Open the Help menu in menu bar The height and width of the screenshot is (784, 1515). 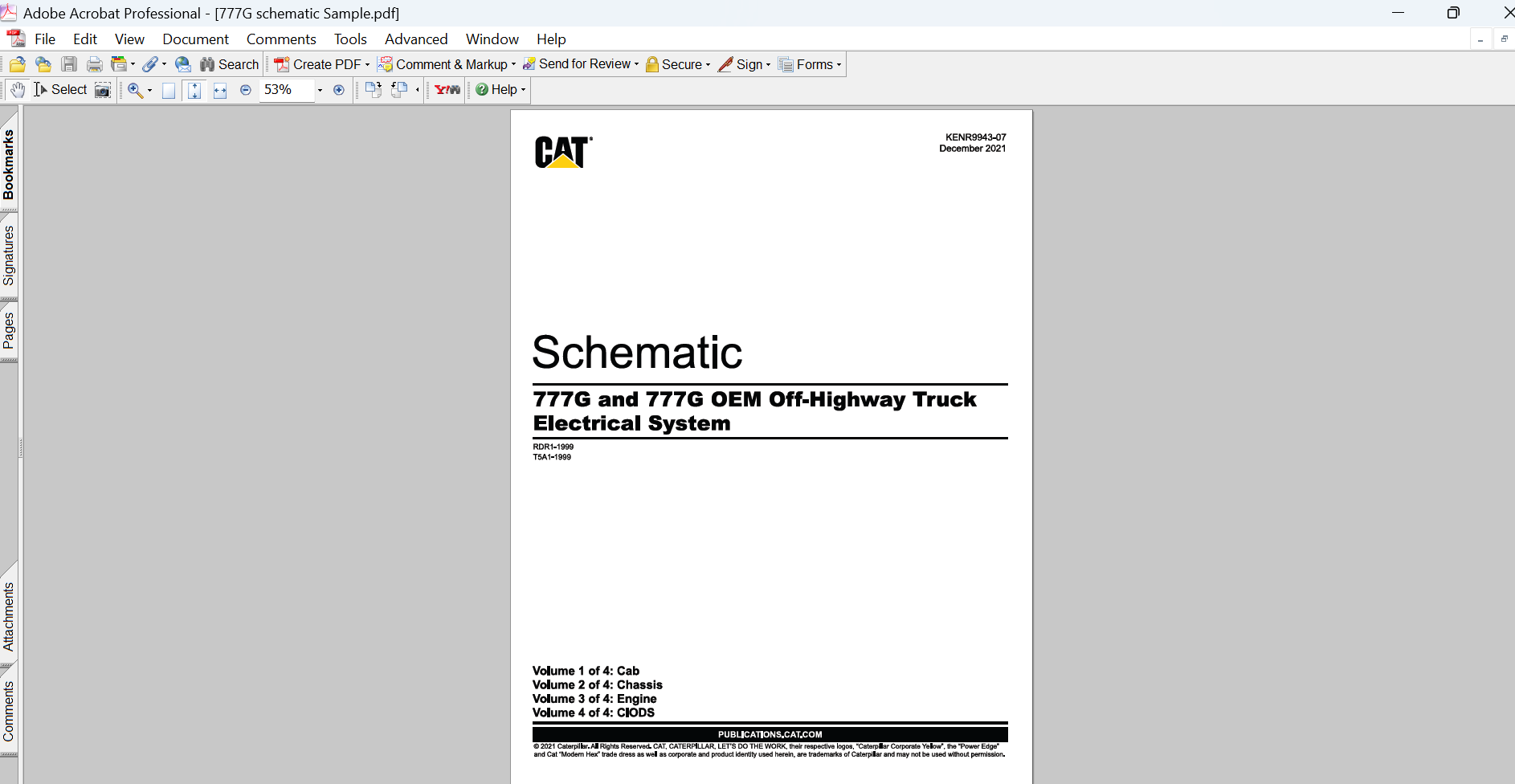pyautogui.click(x=551, y=39)
